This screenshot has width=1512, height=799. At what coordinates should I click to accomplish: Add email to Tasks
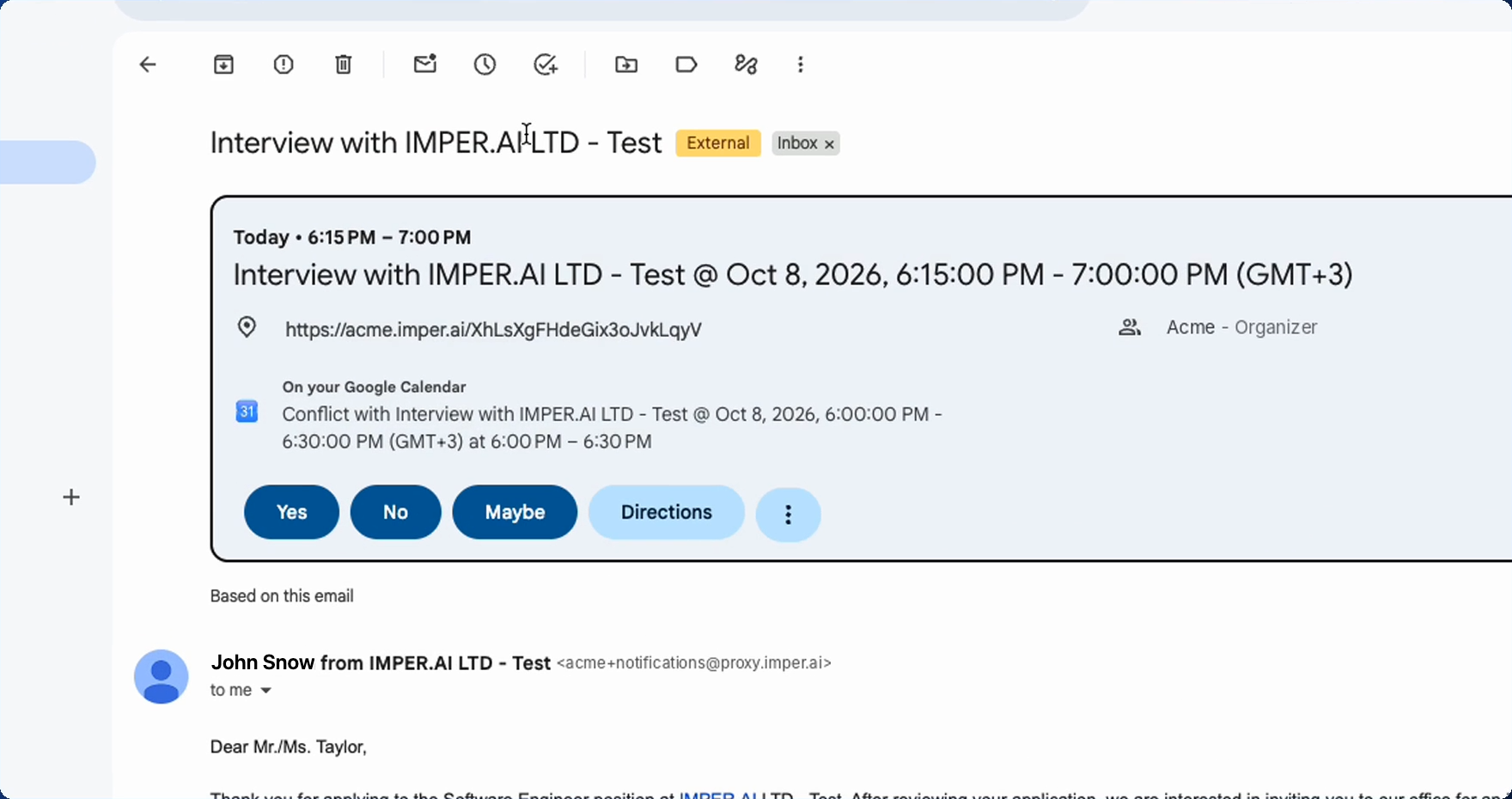(546, 64)
